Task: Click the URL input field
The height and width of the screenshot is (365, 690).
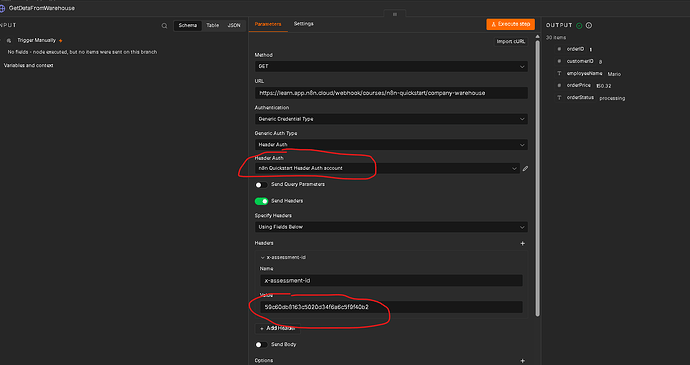Action: click(391, 93)
